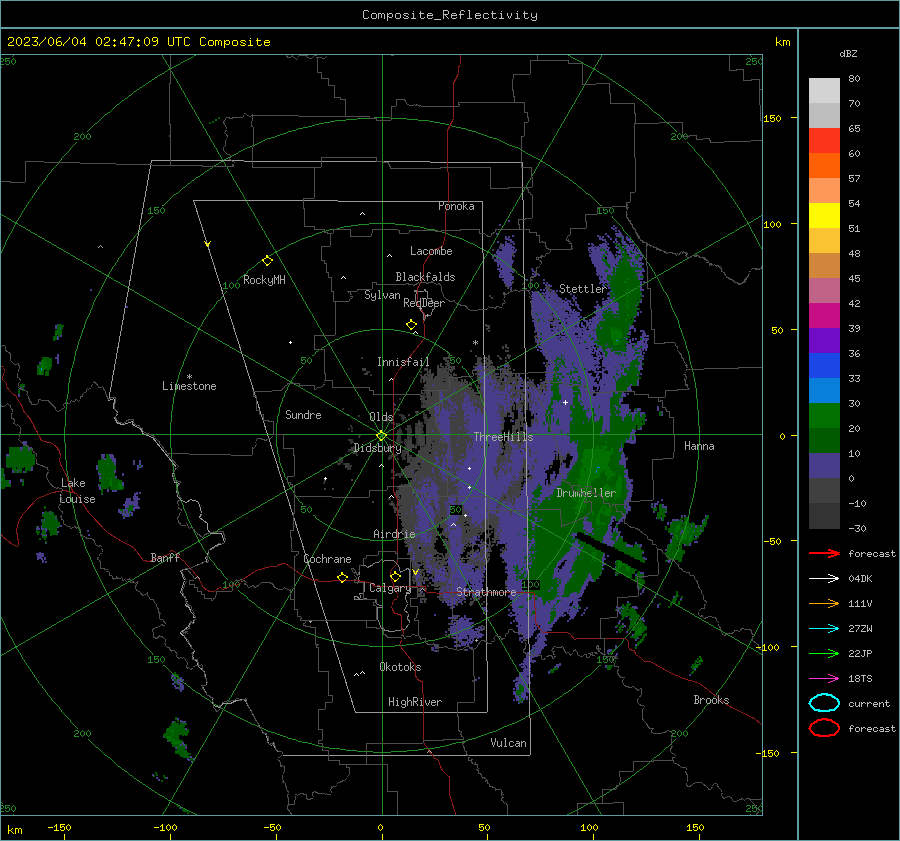Click the Hanna town label

pos(699,446)
